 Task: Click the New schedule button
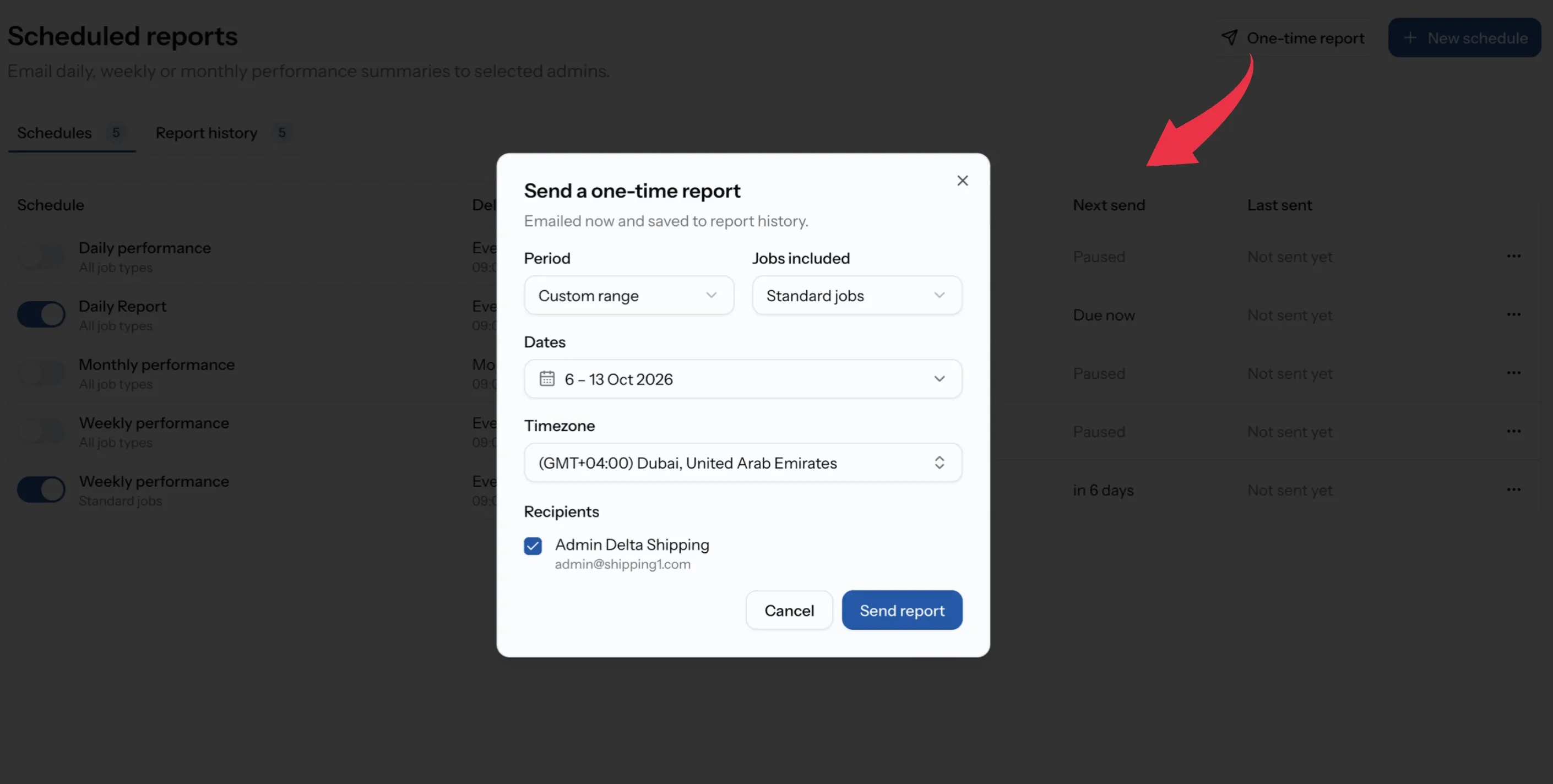1464,37
